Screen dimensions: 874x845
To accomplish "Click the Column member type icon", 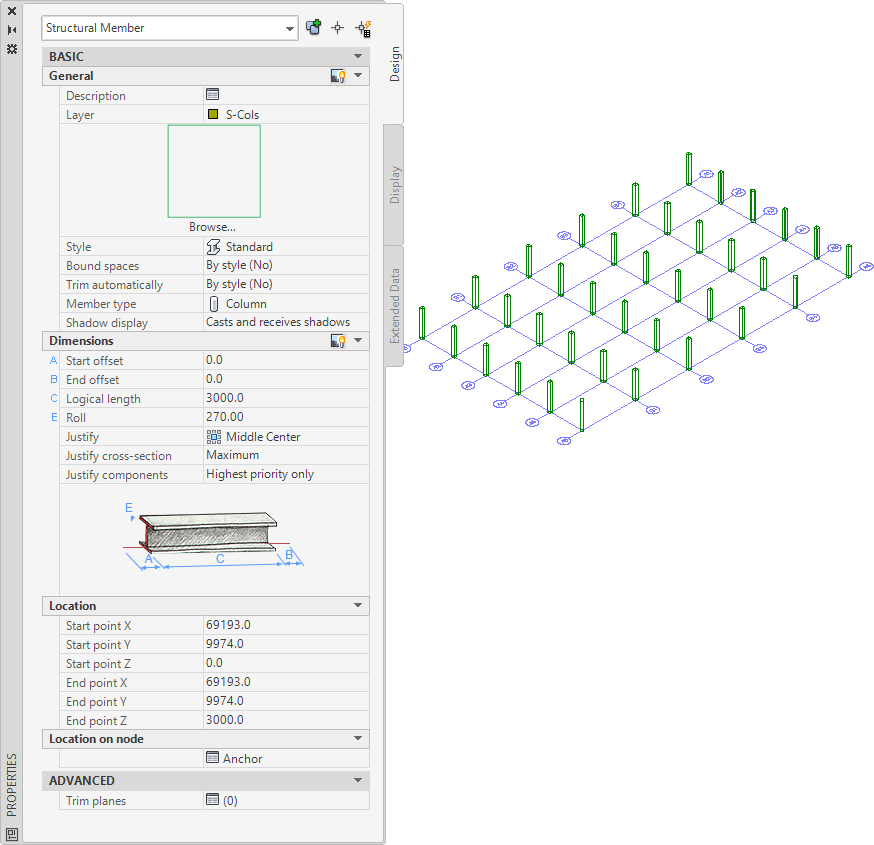I will [x=213, y=304].
